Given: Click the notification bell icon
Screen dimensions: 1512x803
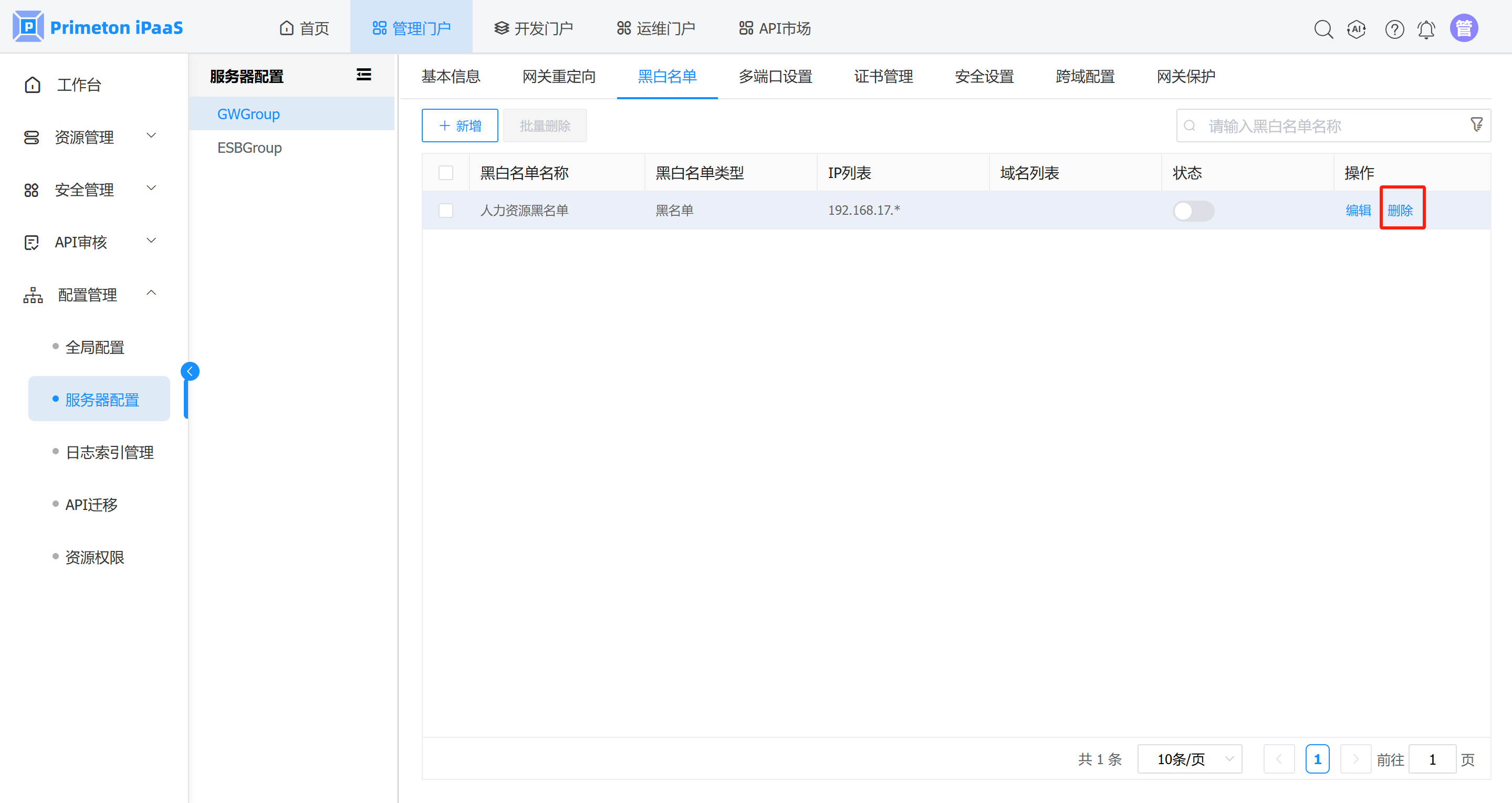Looking at the screenshot, I should coord(1426,29).
